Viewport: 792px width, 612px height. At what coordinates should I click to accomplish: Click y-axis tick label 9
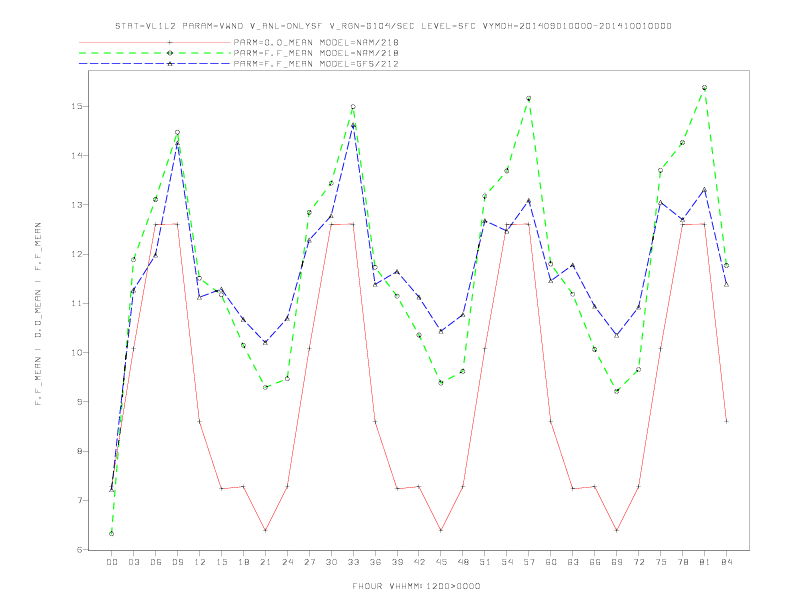80,402
